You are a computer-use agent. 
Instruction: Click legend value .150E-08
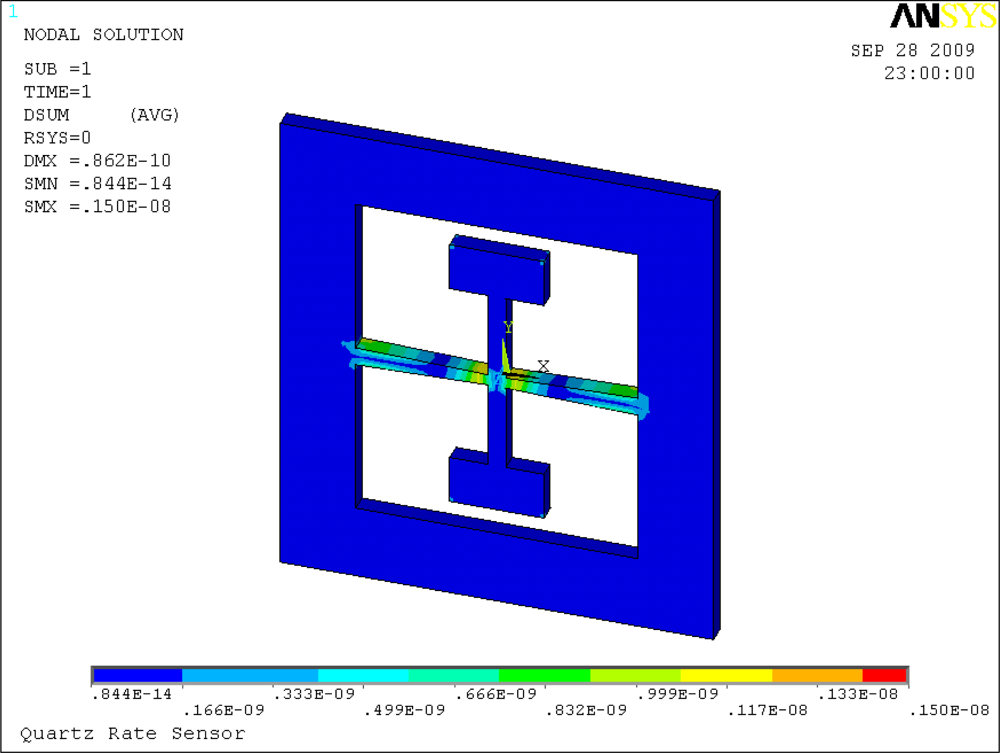pos(949,710)
